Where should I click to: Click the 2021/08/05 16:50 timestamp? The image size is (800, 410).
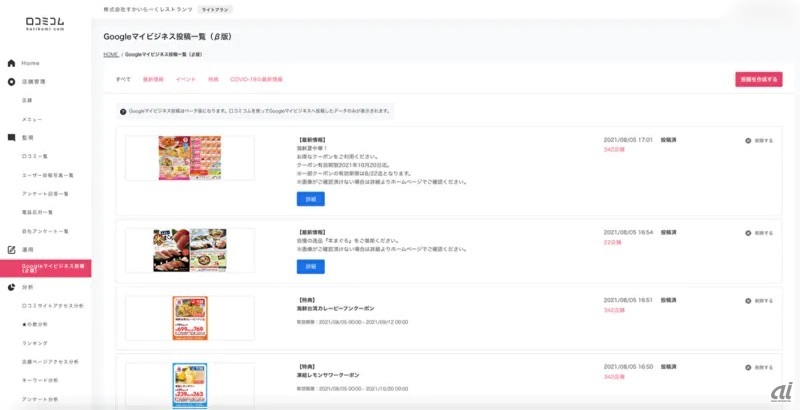(628, 367)
